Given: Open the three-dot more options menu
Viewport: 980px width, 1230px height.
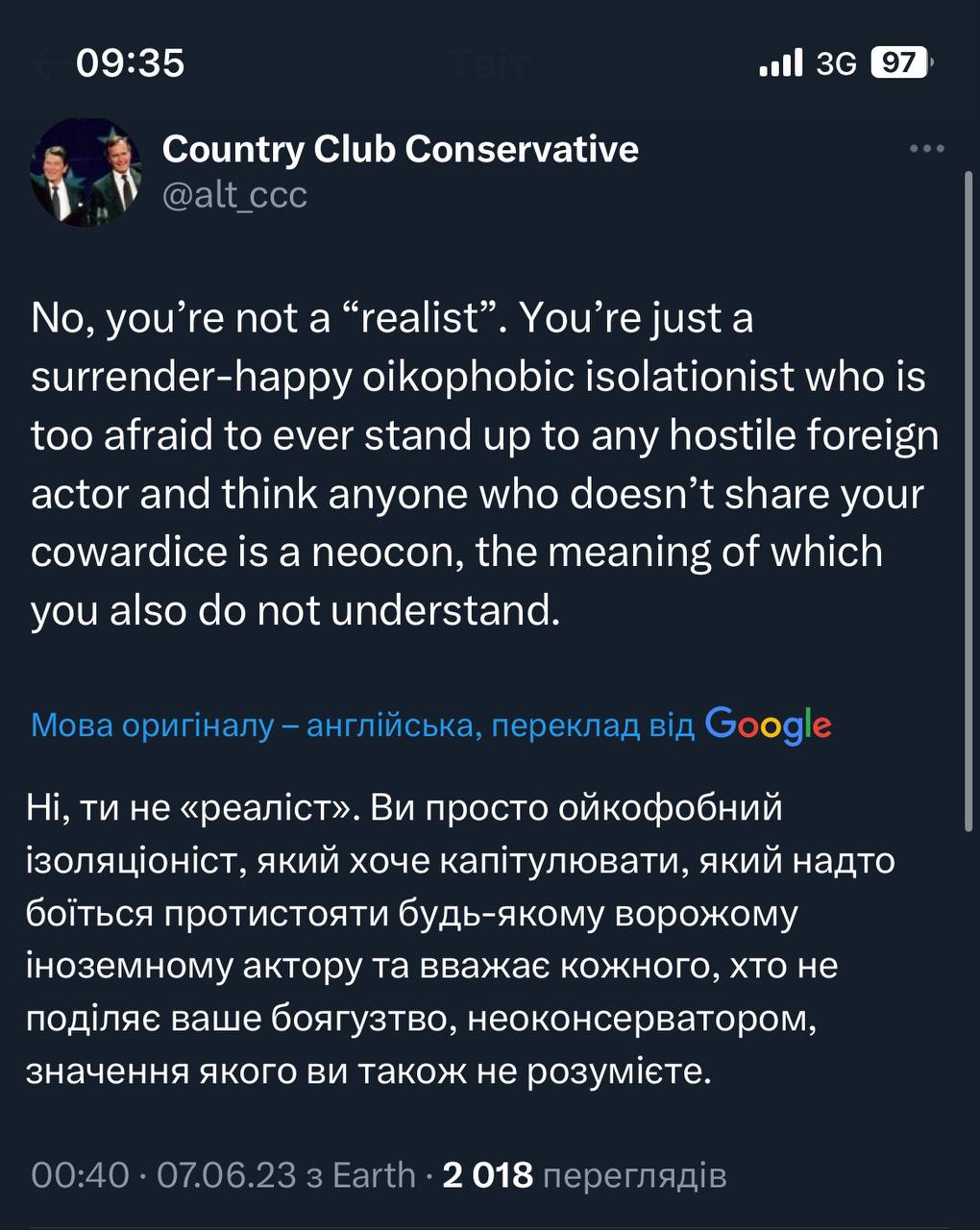Looking at the screenshot, I should 926,149.
